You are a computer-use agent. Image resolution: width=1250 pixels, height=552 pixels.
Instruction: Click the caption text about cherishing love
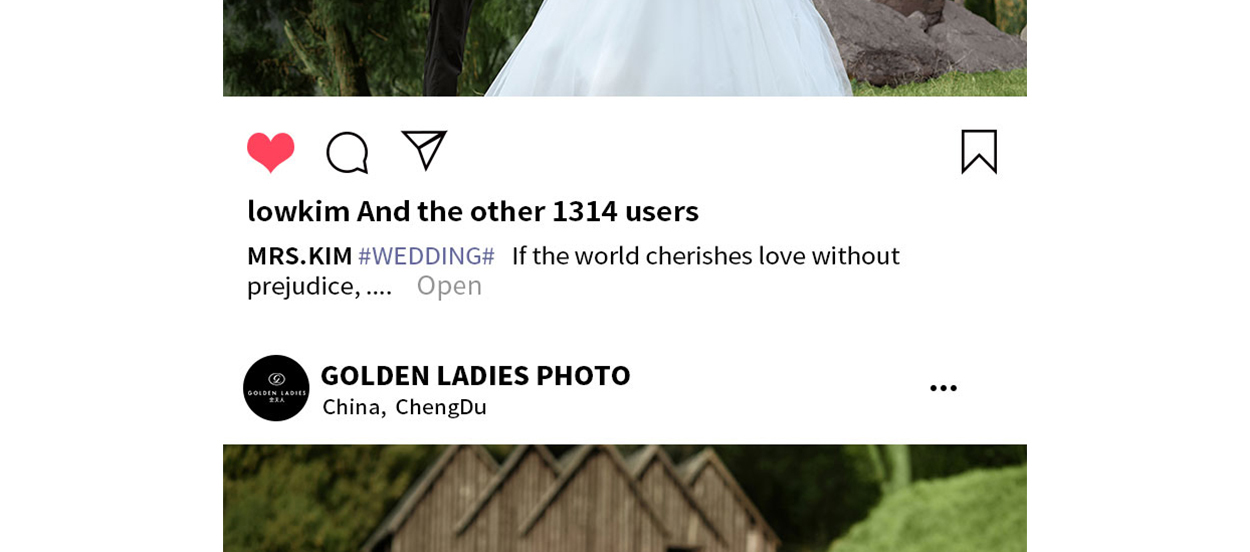click(x=573, y=271)
